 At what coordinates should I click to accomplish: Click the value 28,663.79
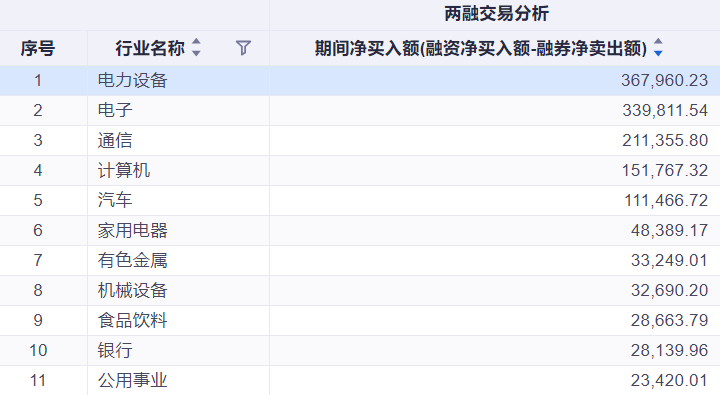click(669, 321)
